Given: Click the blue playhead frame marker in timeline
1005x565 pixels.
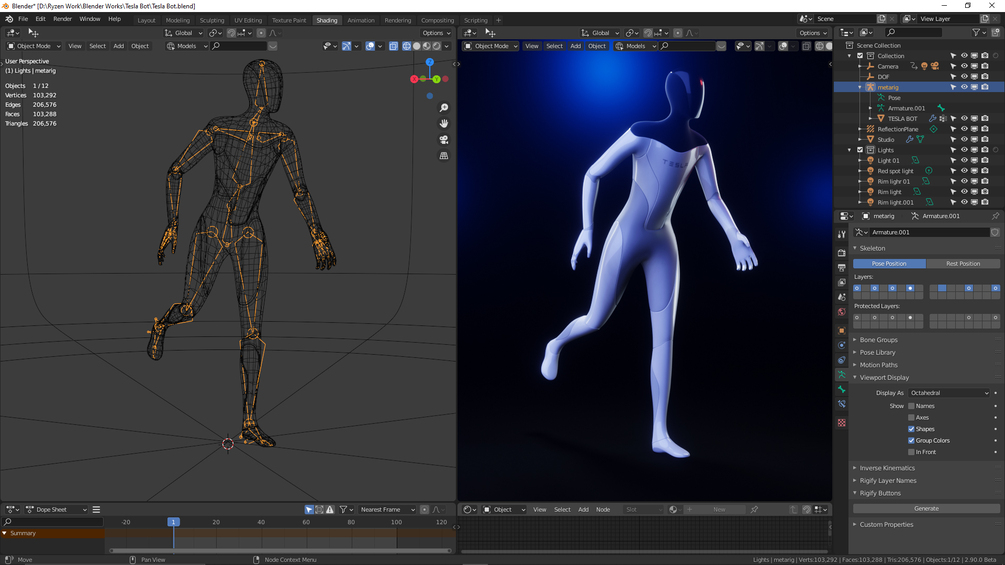Looking at the screenshot, I should coord(173,522).
